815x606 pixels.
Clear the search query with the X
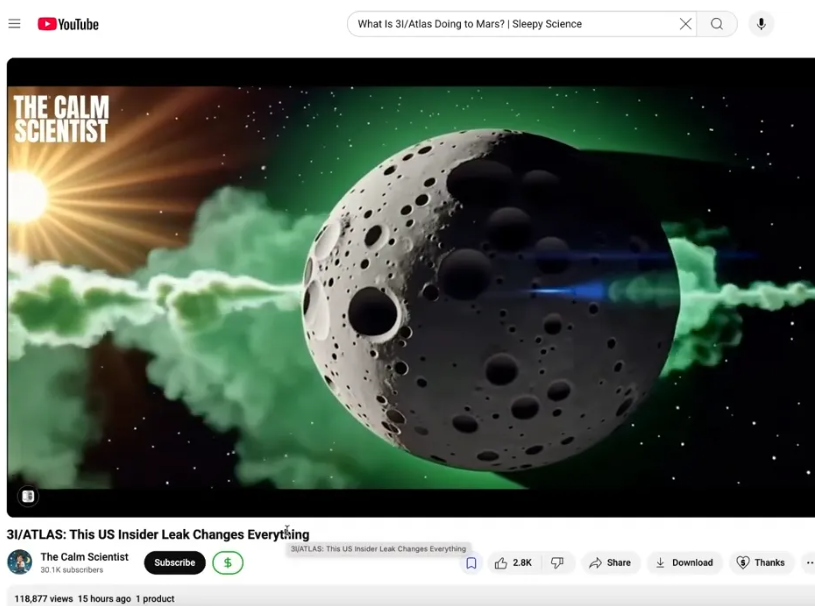pyautogui.click(x=686, y=23)
